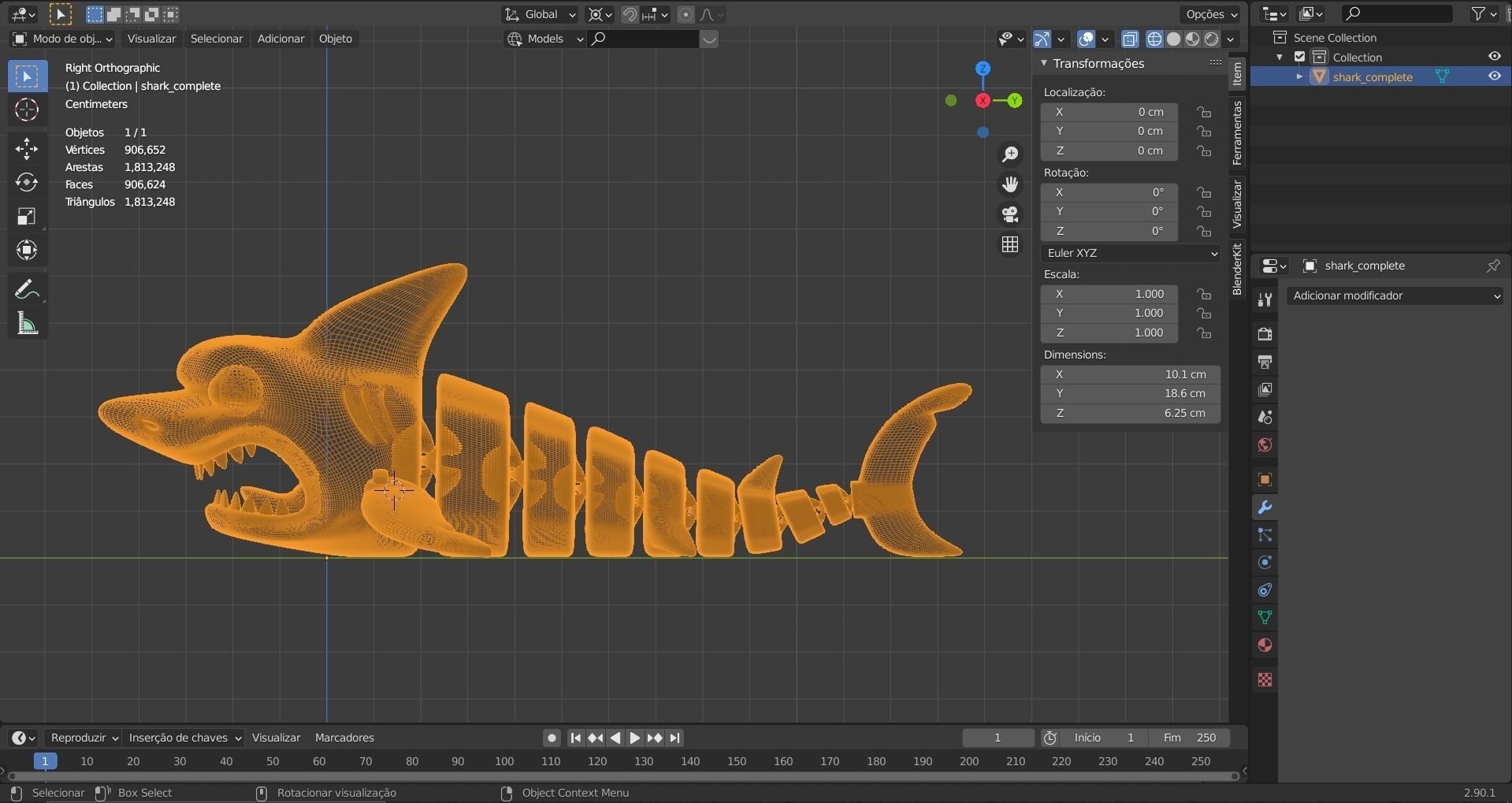Open Object properties tab

pos(1265,479)
